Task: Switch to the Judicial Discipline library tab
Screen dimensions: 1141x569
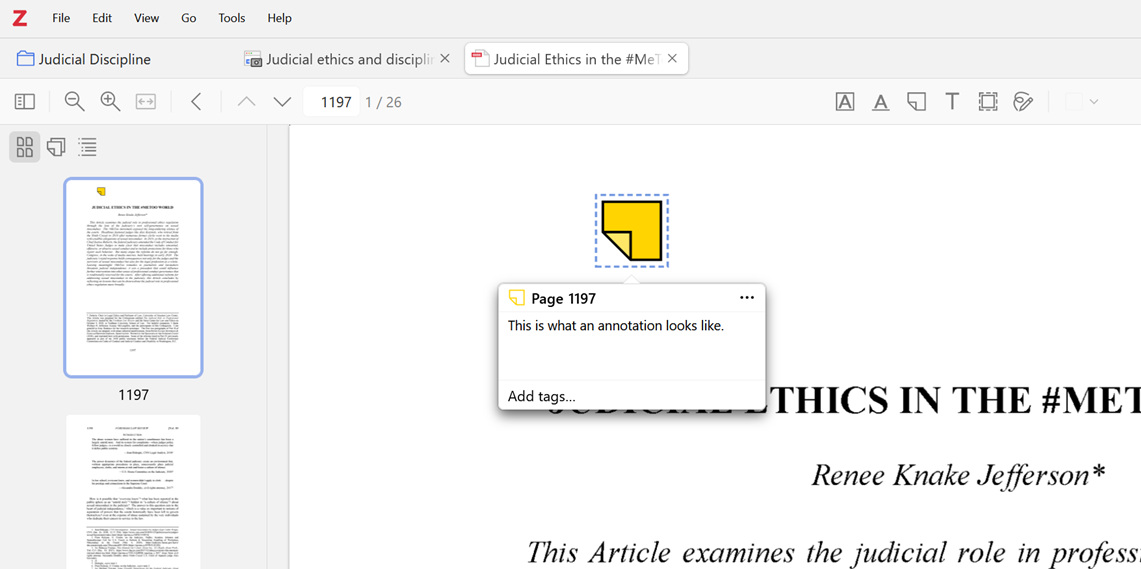Action: click(84, 59)
